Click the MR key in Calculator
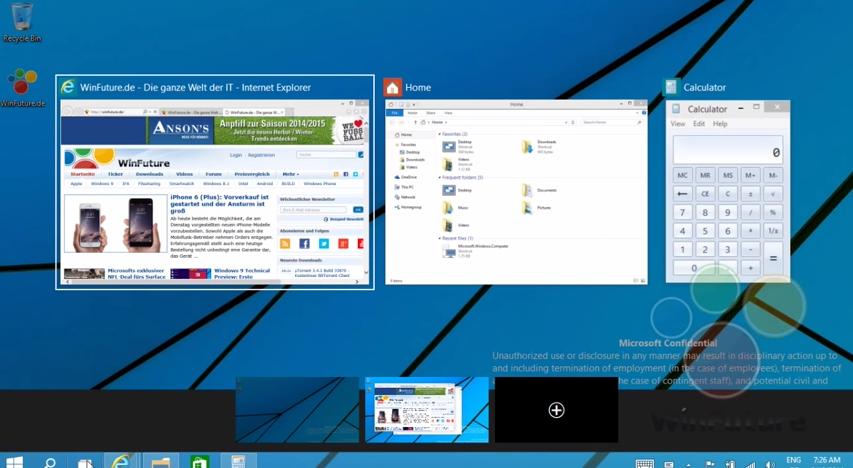 click(x=705, y=175)
